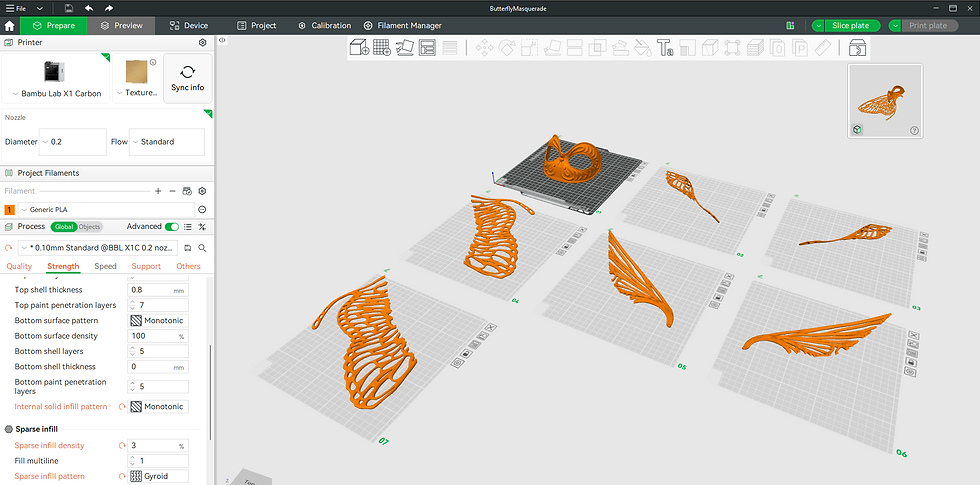Reset the Sparse infill density value
Screen dimensions: 980x485
pos(122,446)
